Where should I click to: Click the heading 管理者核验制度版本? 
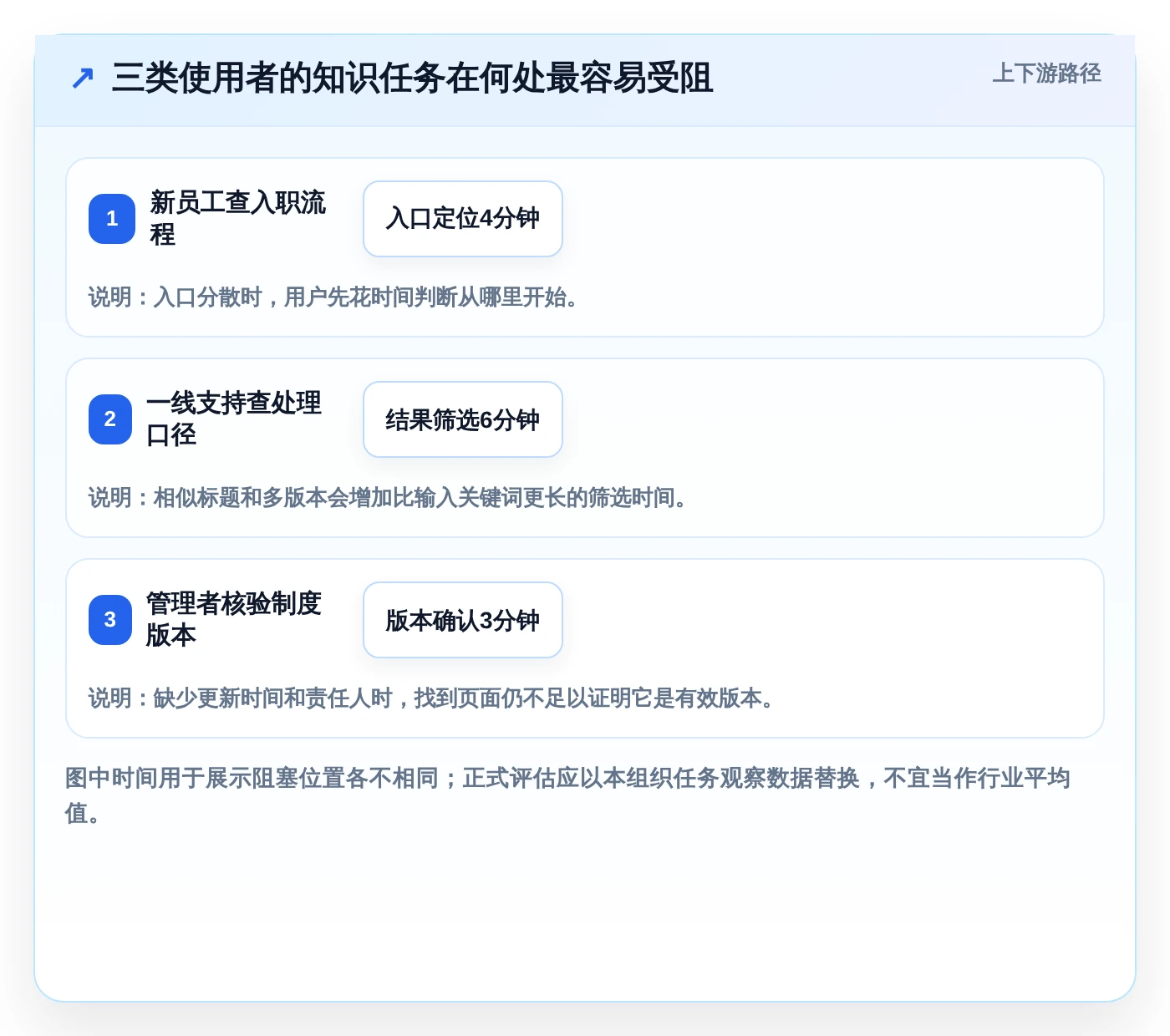pyautogui.click(x=234, y=619)
